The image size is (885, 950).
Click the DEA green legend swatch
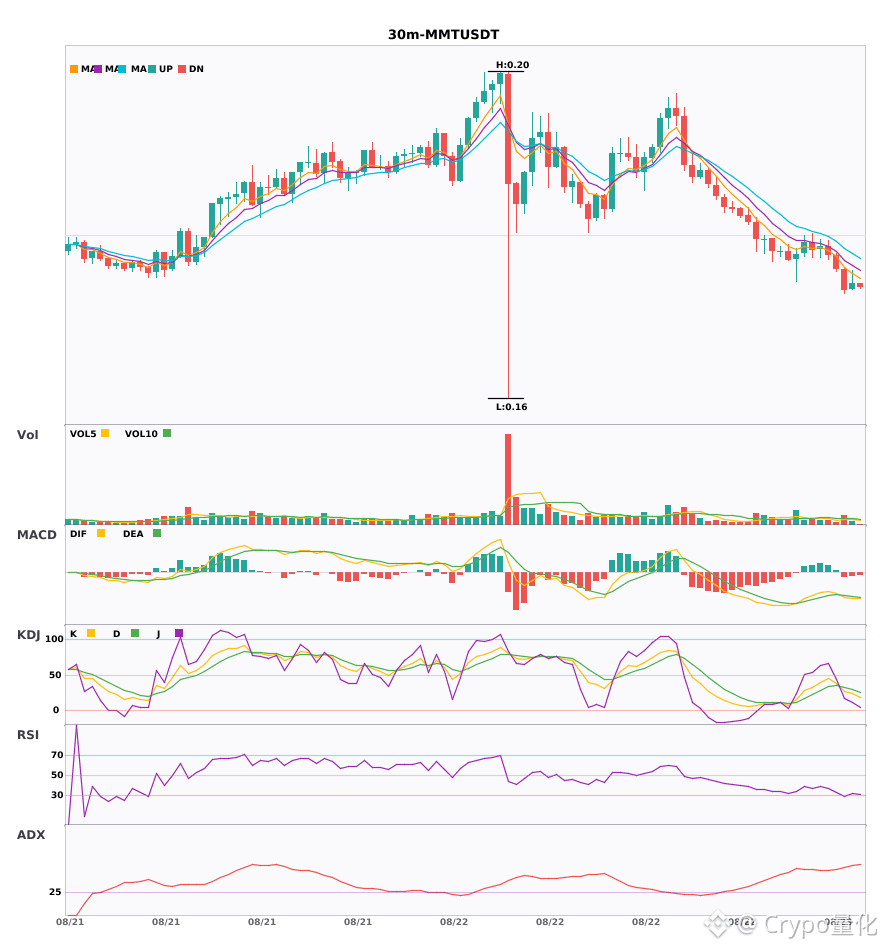tap(157, 533)
